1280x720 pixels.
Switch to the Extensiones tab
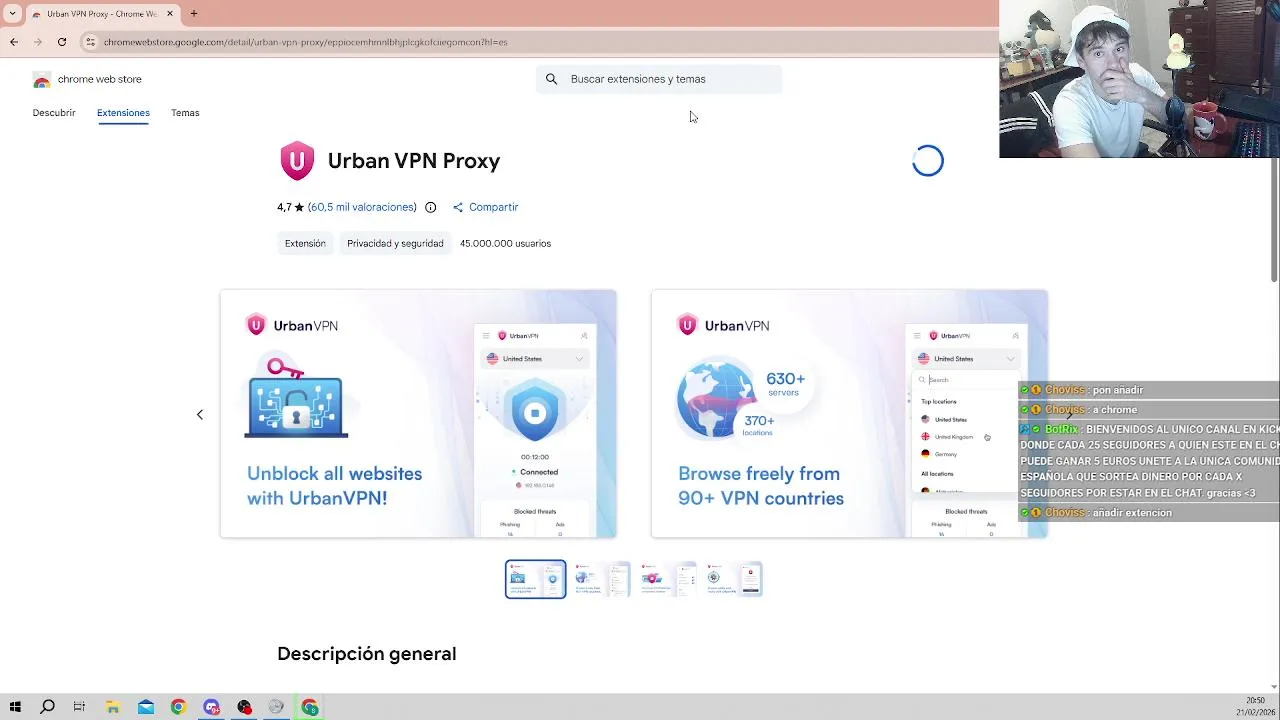(123, 113)
